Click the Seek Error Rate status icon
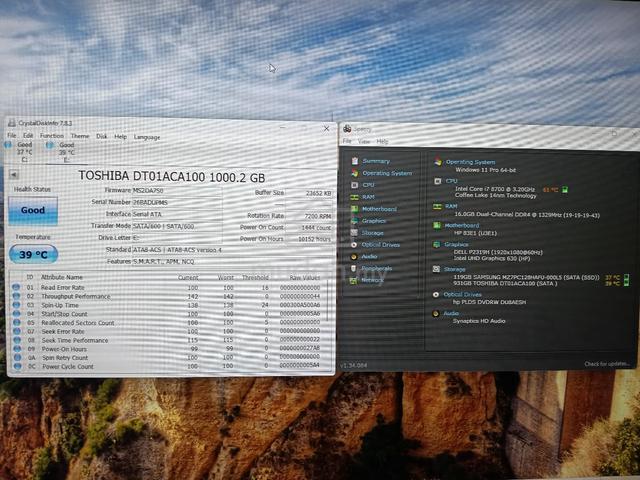Image resolution: width=640 pixels, height=480 pixels. [x=17, y=331]
